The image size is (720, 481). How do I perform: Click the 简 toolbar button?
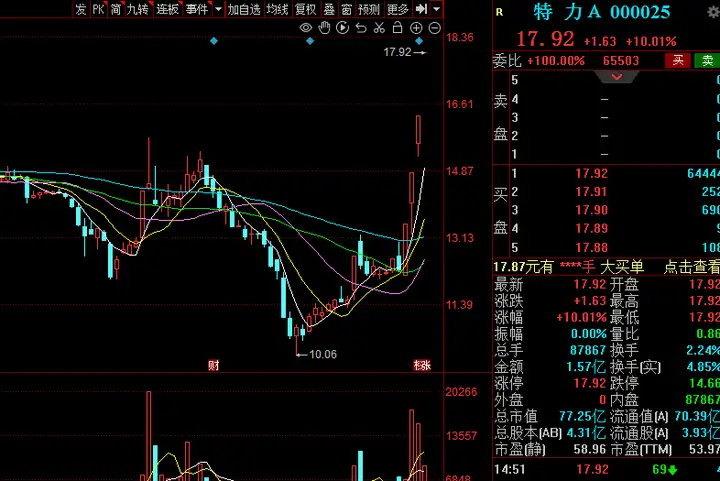(x=116, y=9)
